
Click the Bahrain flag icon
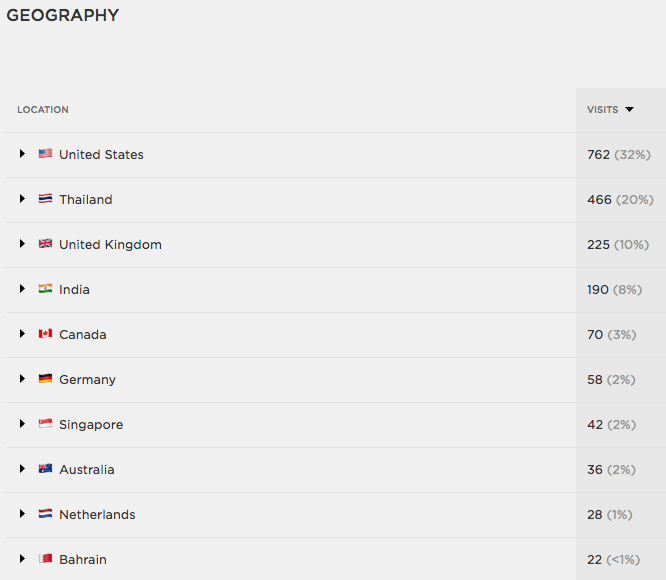pyautogui.click(x=45, y=558)
